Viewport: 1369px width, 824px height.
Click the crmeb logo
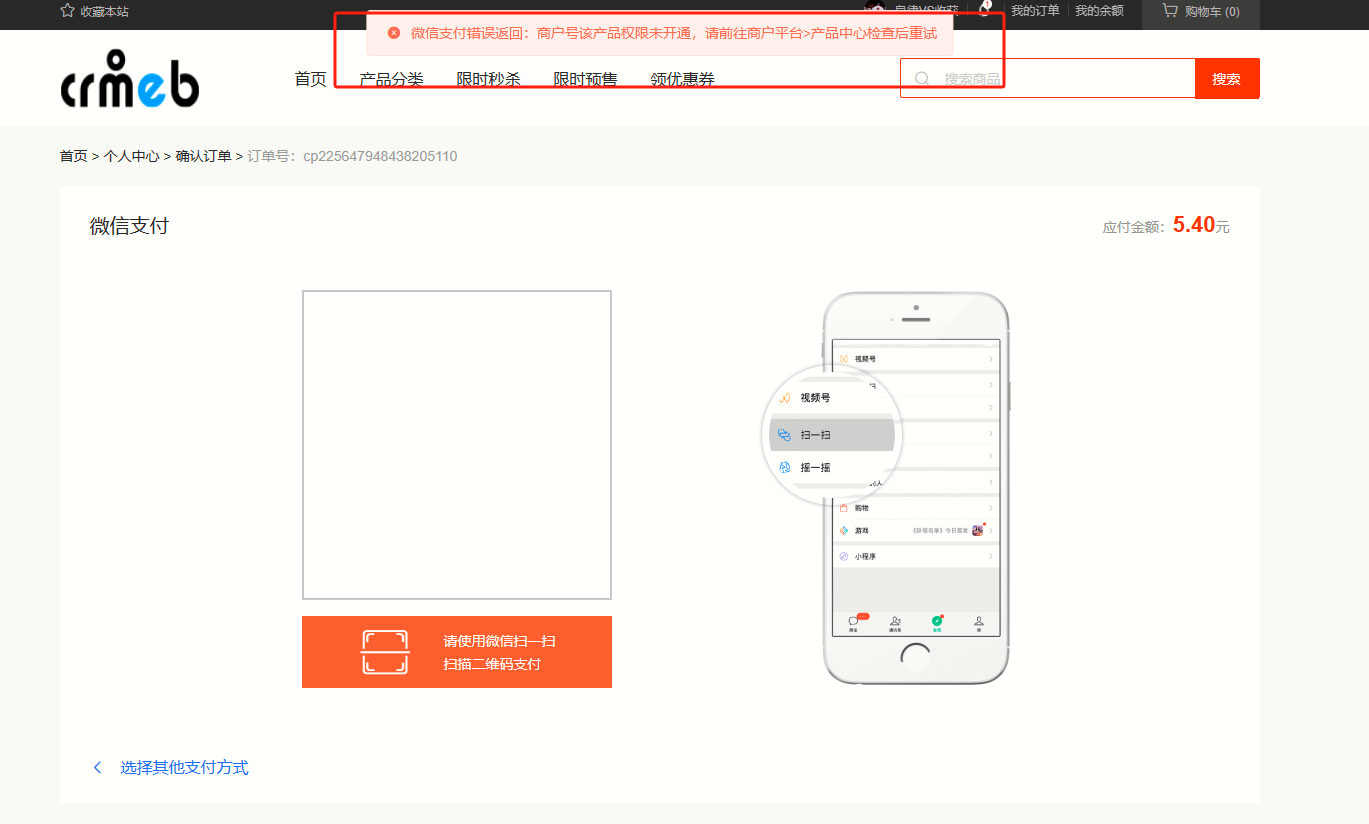(x=130, y=79)
